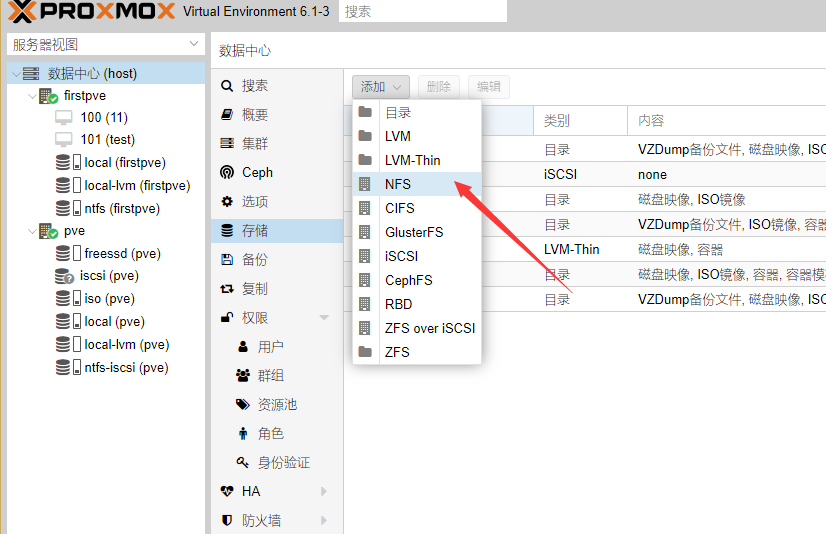This screenshot has height=534, width=826.
Task: Expand the HA submenu arrow
Action: (324, 491)
